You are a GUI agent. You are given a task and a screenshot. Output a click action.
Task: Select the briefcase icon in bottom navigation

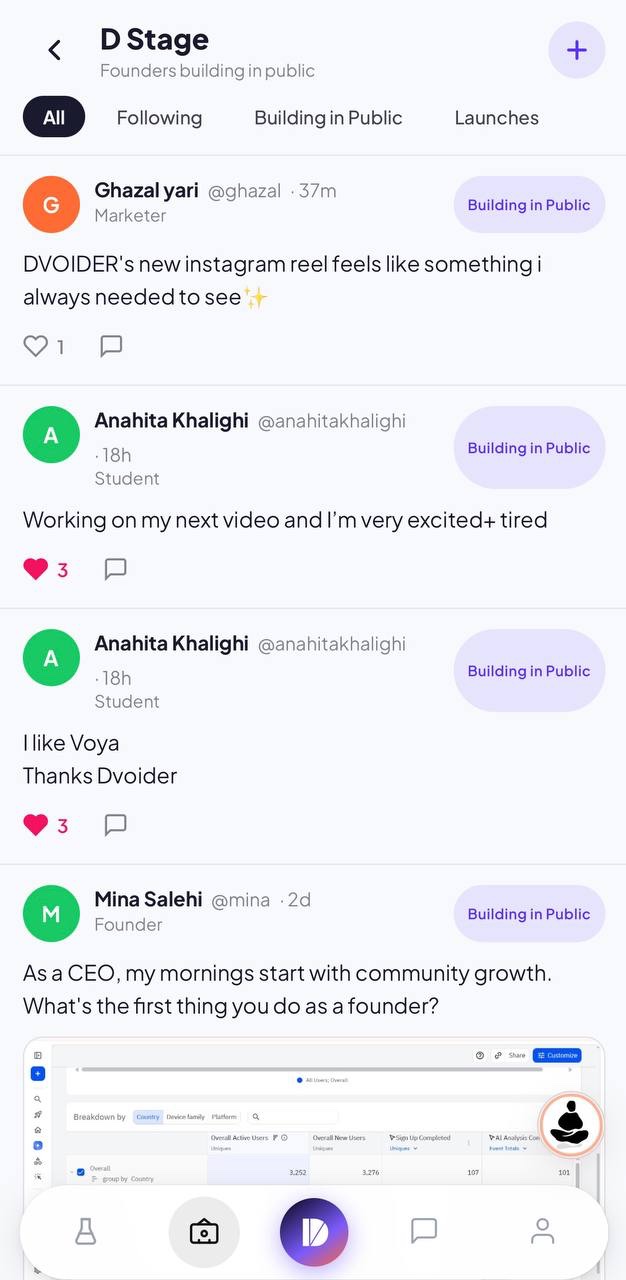204,1232
